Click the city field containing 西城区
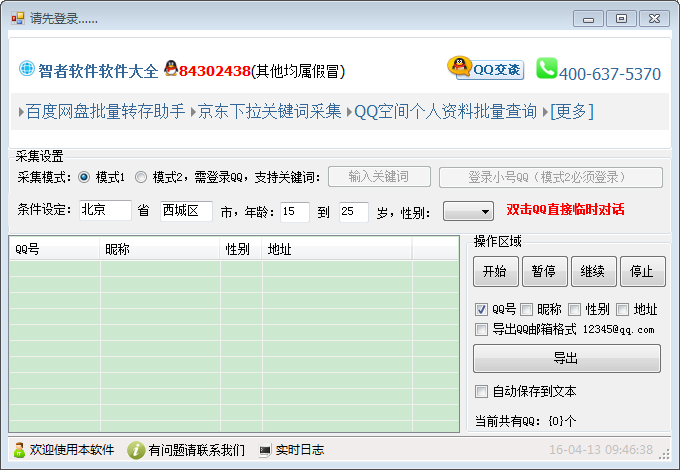680x470 pixels. tap(186, 211)
